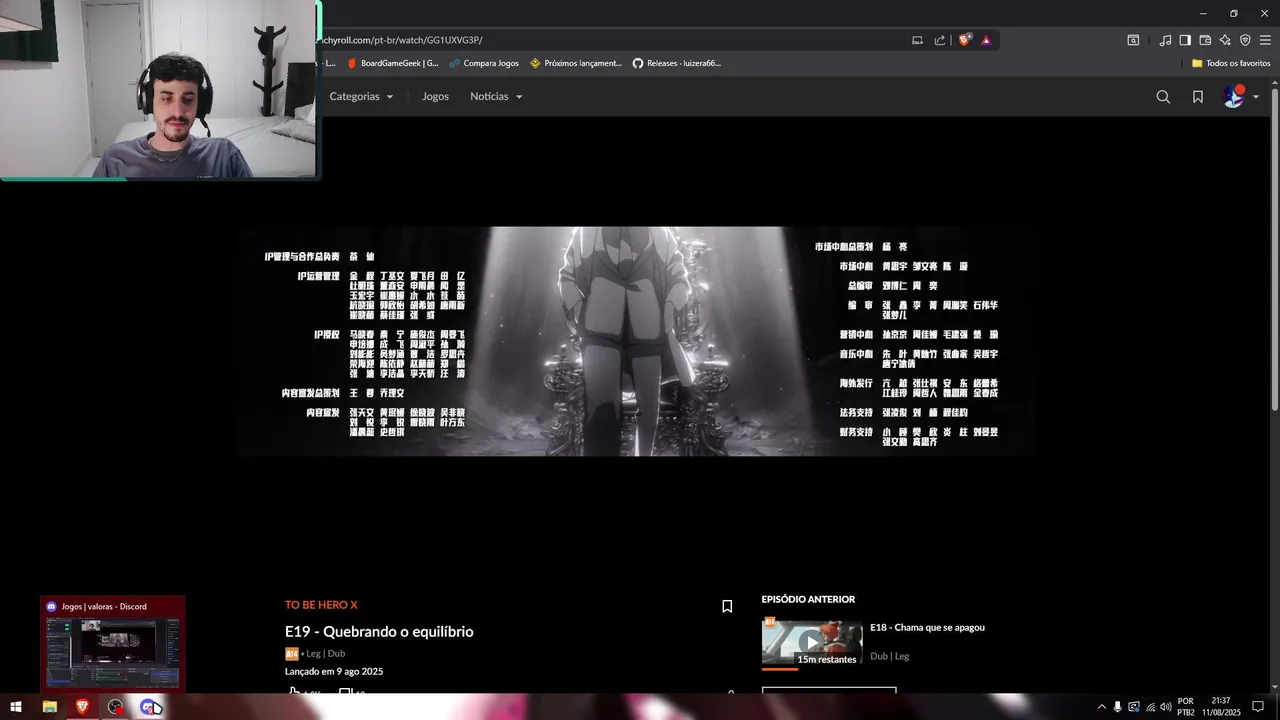Viewport: 1280px width, 720px height.
Task: Click the '15m restantes' label
Action: [827, 659]
